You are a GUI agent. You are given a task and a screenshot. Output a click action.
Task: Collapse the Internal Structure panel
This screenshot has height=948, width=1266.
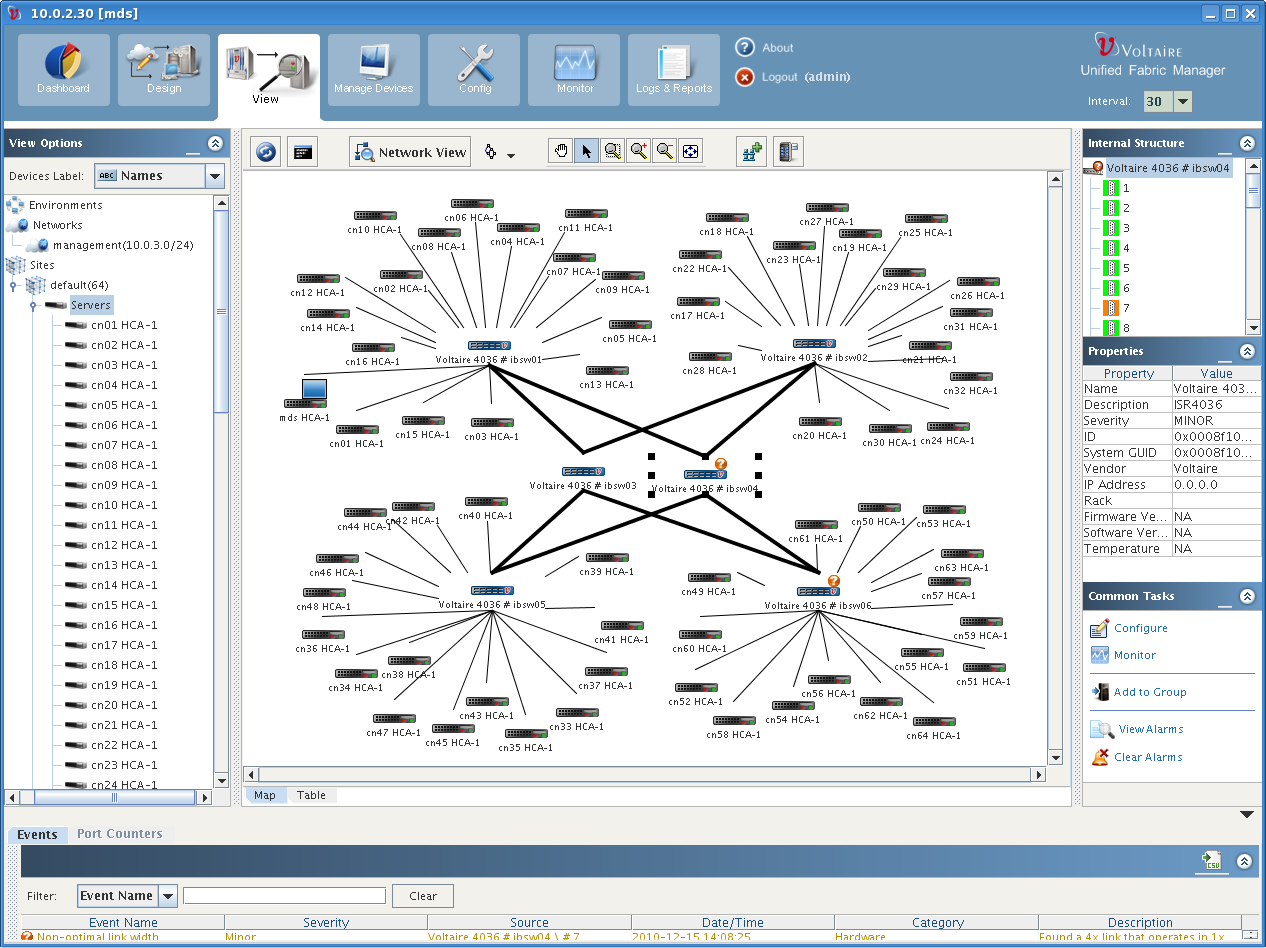point(1246,143)
